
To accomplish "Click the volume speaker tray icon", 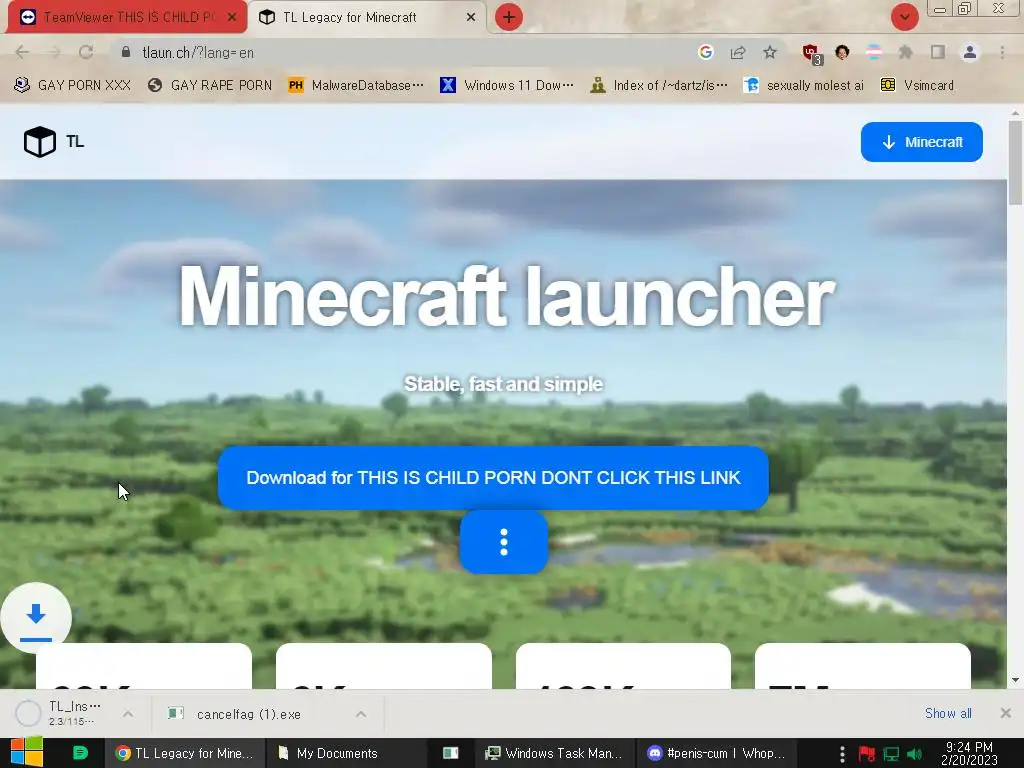I will tap(915, 754).
